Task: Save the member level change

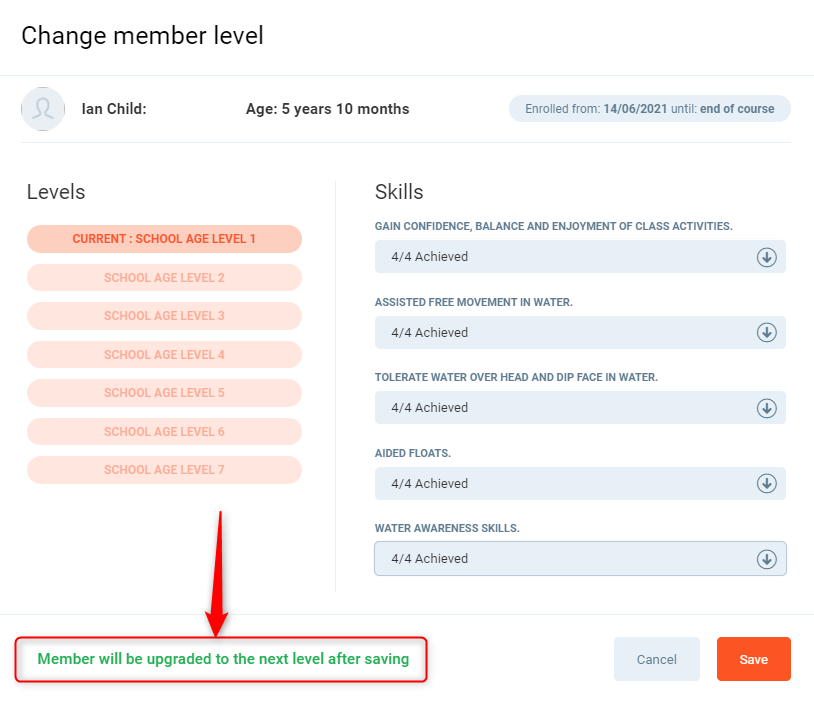Action: tap(753, 659)
